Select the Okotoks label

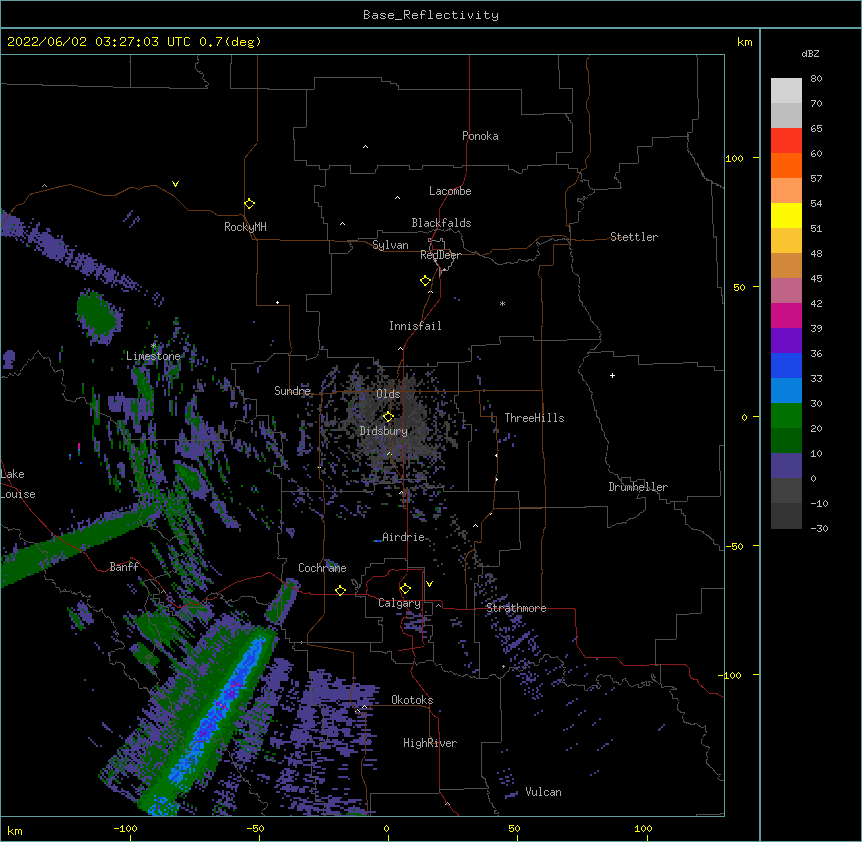pyautogui.click(x=412, y=700)
